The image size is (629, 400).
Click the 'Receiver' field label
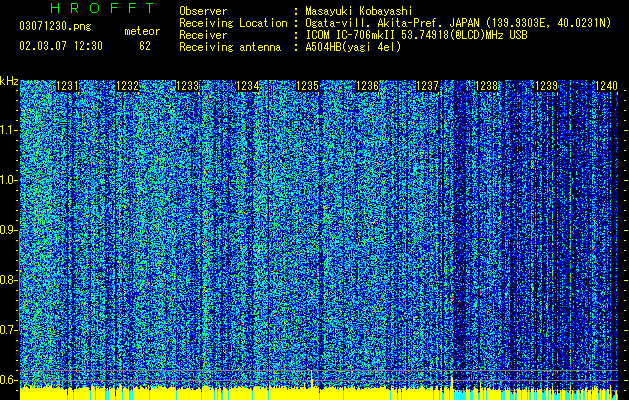click(203, 35)
